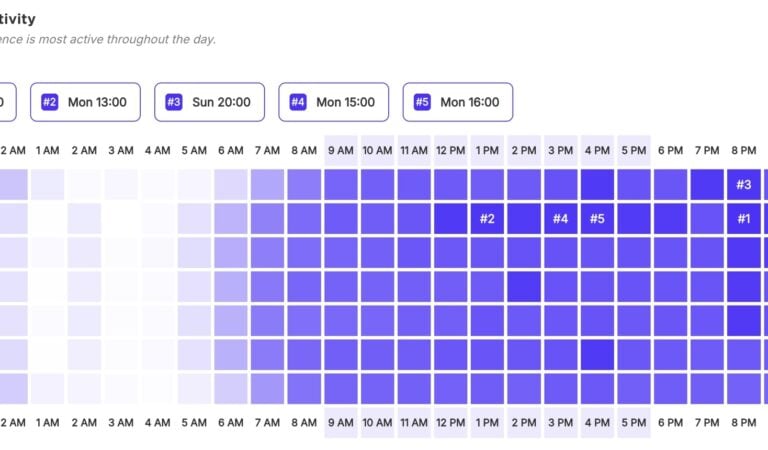The width and height of the screenshot is (768, 450).
Task: Click the heatmap cell marked #2
Action: pyautogui.click(x=487, y=219)
